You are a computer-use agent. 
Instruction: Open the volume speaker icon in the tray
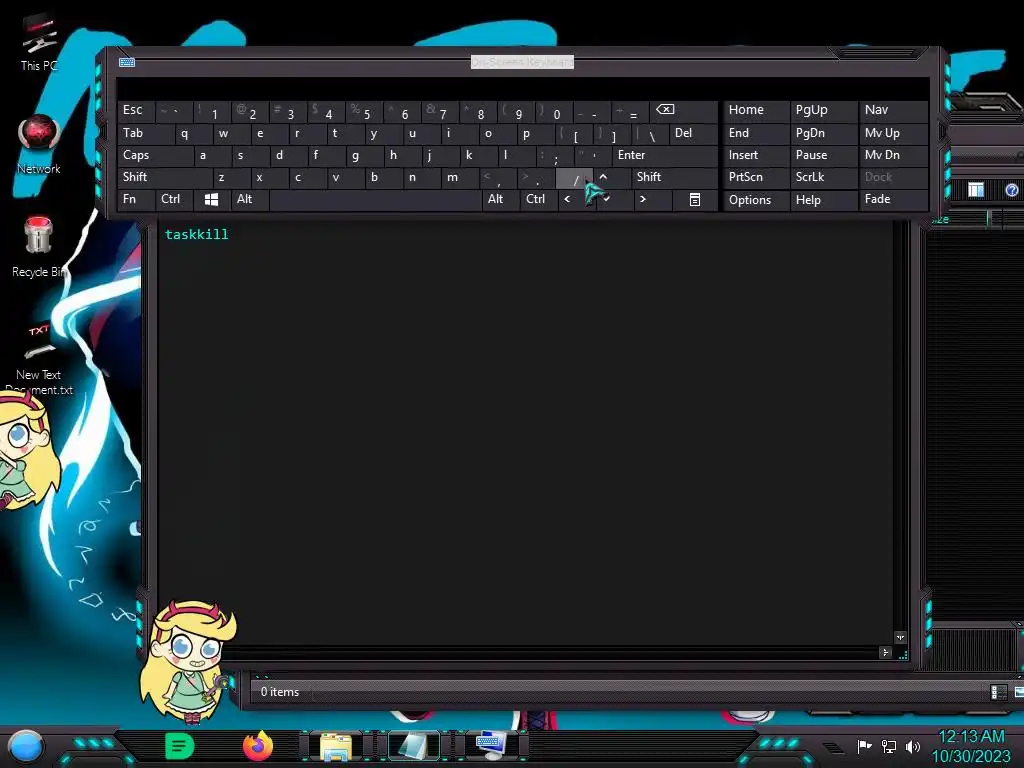coord(913,746)
